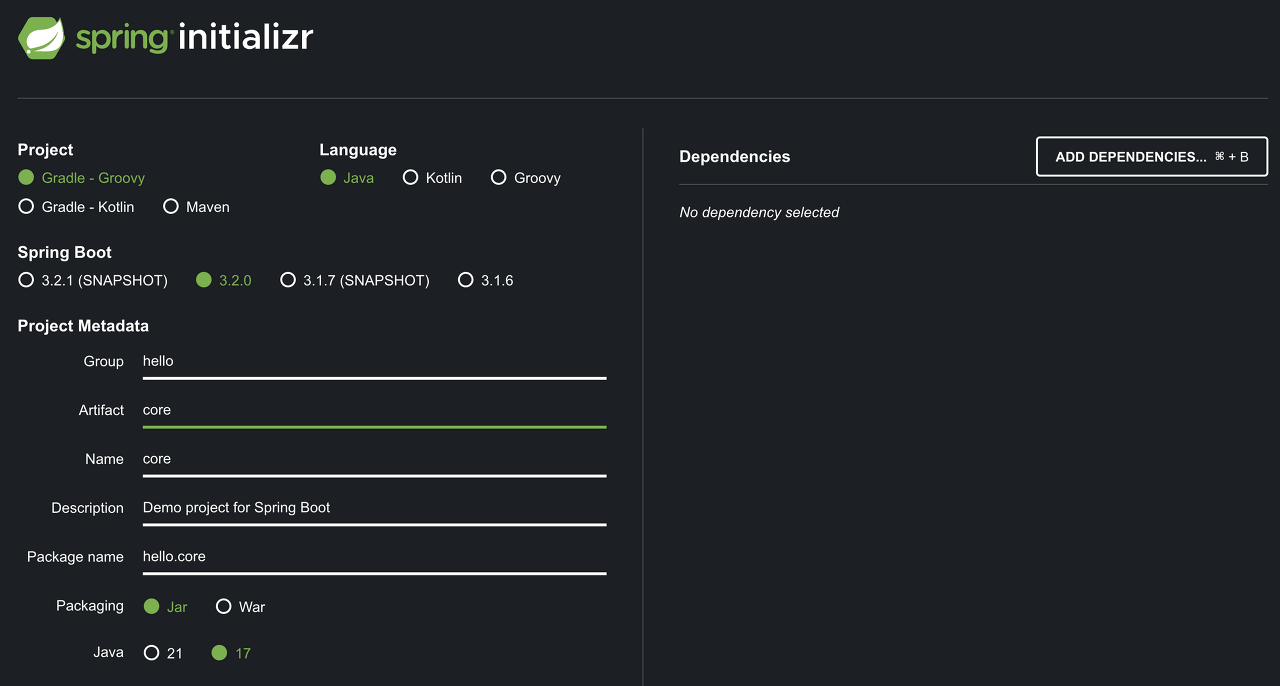Select Java version 17

click(x=231, y=653)
